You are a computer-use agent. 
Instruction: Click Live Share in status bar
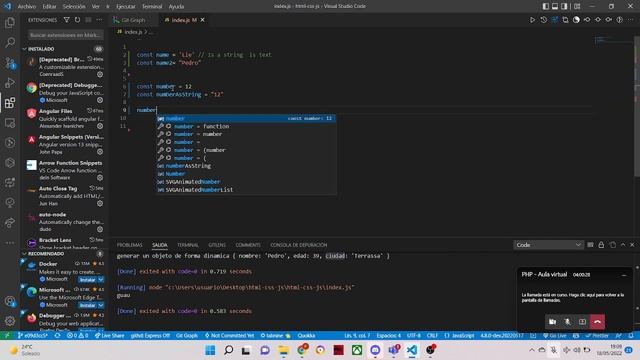tap(109, 336)
